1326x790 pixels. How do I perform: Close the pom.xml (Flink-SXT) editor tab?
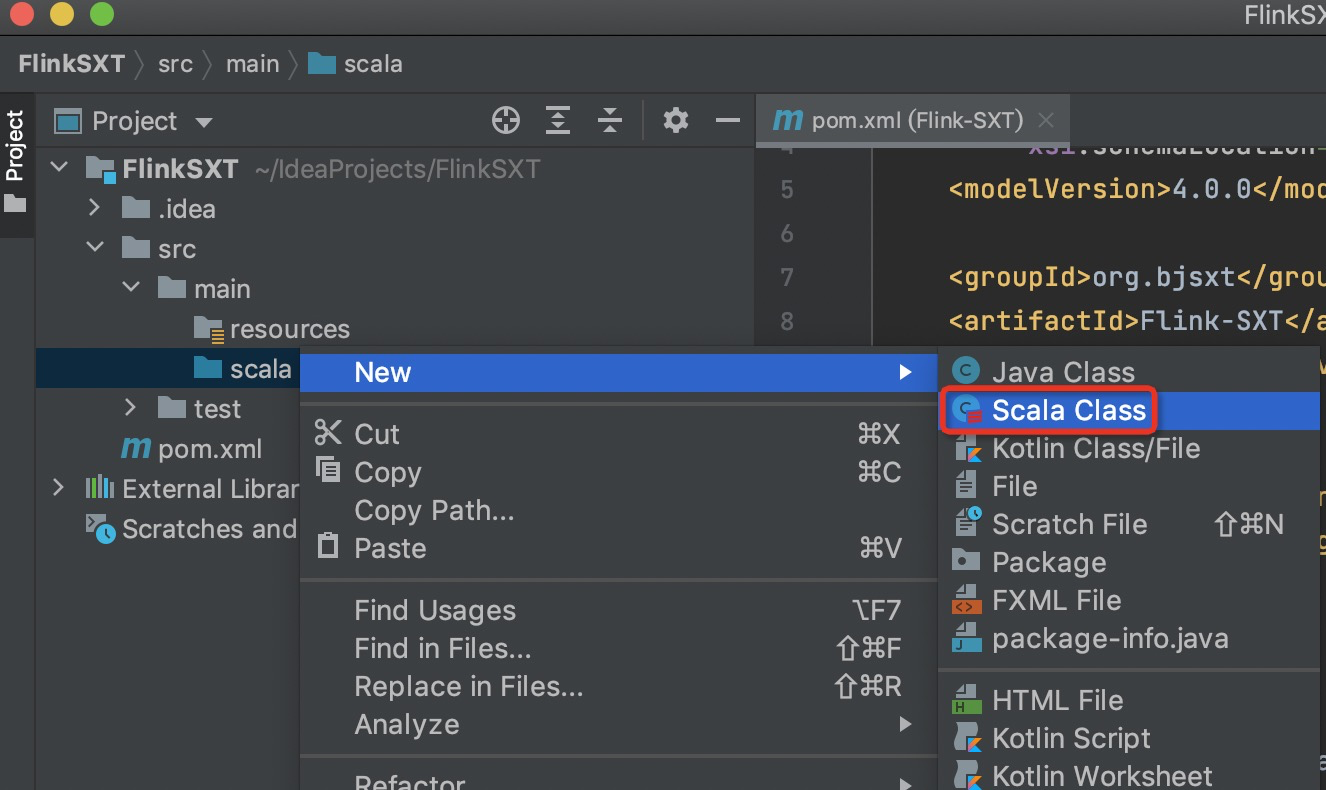click(x=1046, y=121)
